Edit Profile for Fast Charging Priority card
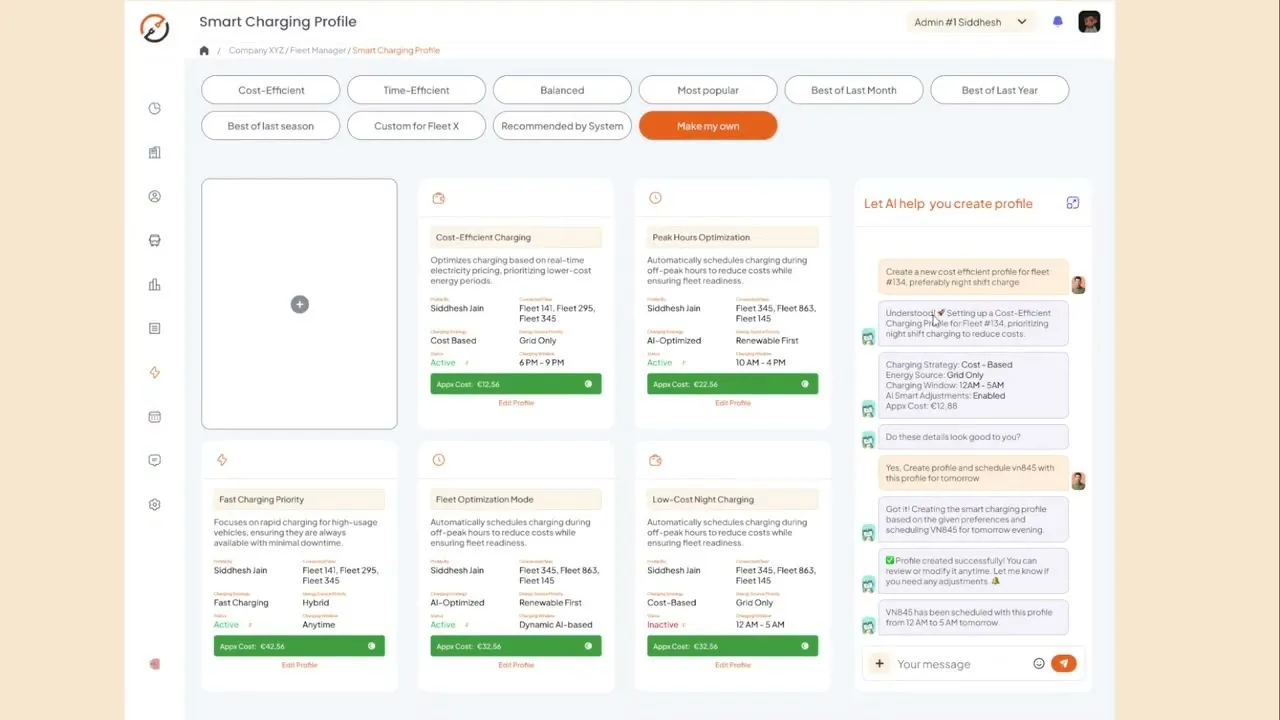1280x720 pixels. [299, 665]
